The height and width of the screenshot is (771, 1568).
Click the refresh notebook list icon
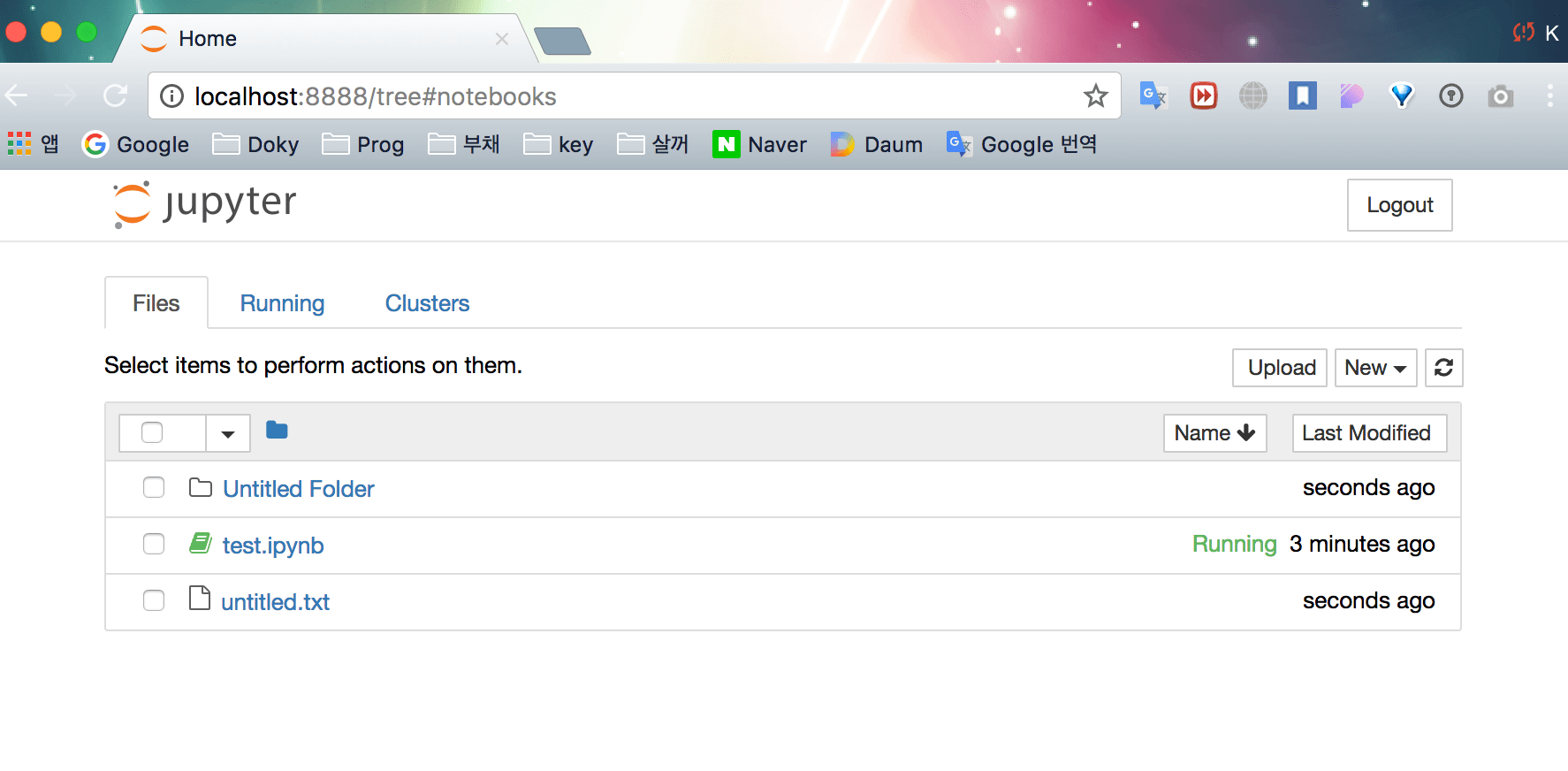click(x=1443, y=368)
